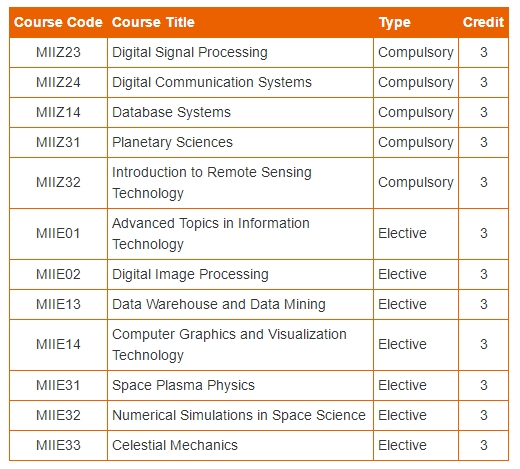Viewport: 520px width, 469px height.
Task: Select Digital Image Processing title
Action: pyautogui.click(x=190, y=275)
